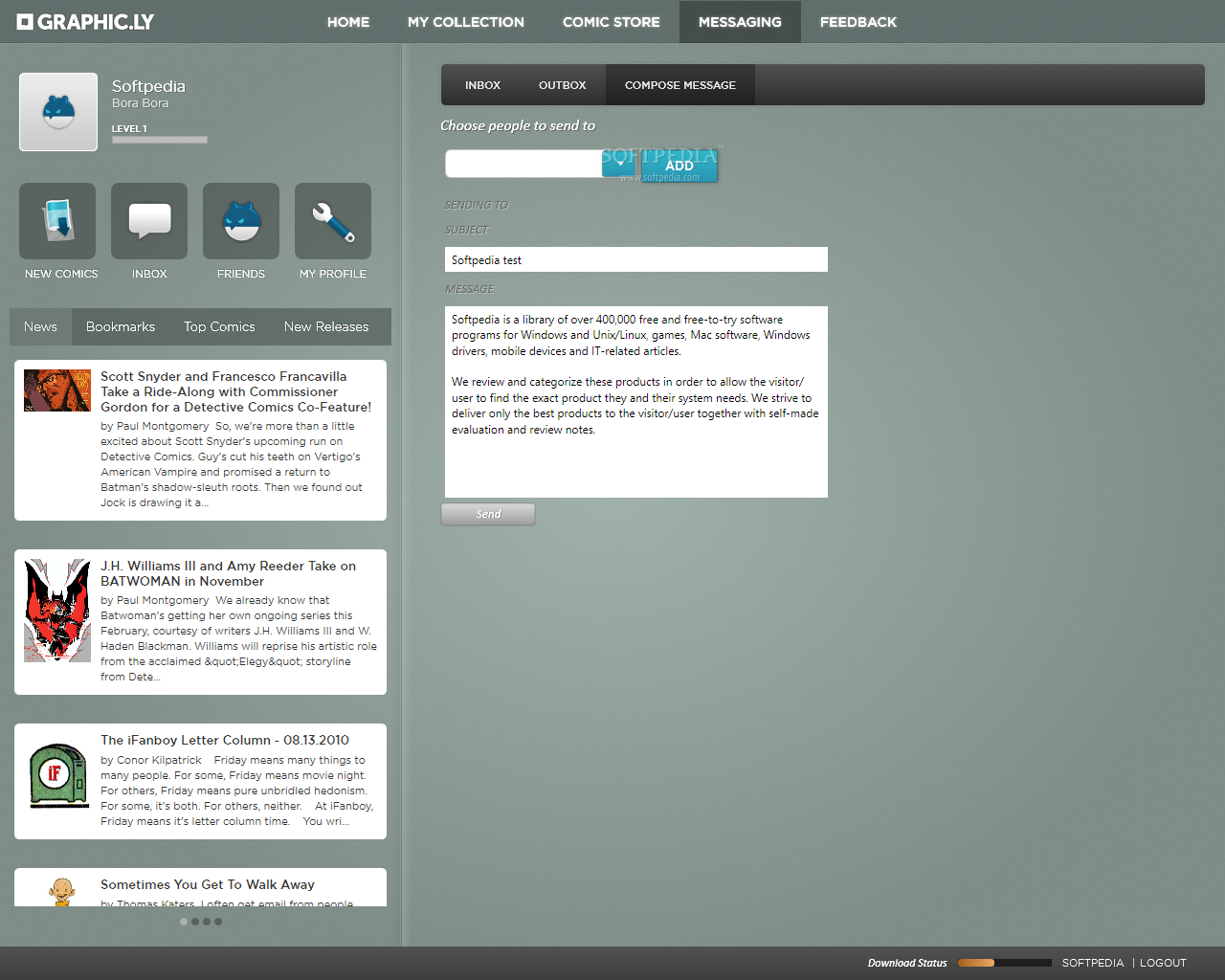Switch to the Inbox tab
Screen dimensions: 1225x980
(482, 85)
